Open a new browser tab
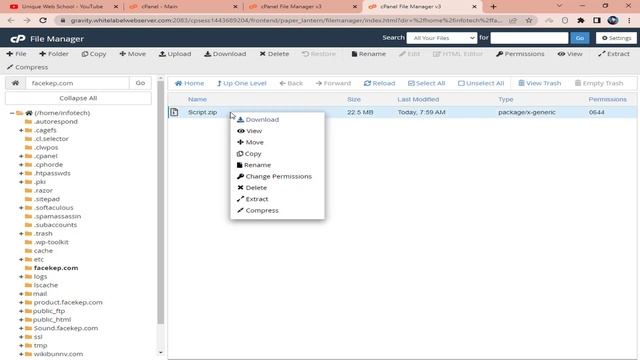 (493, 7)
